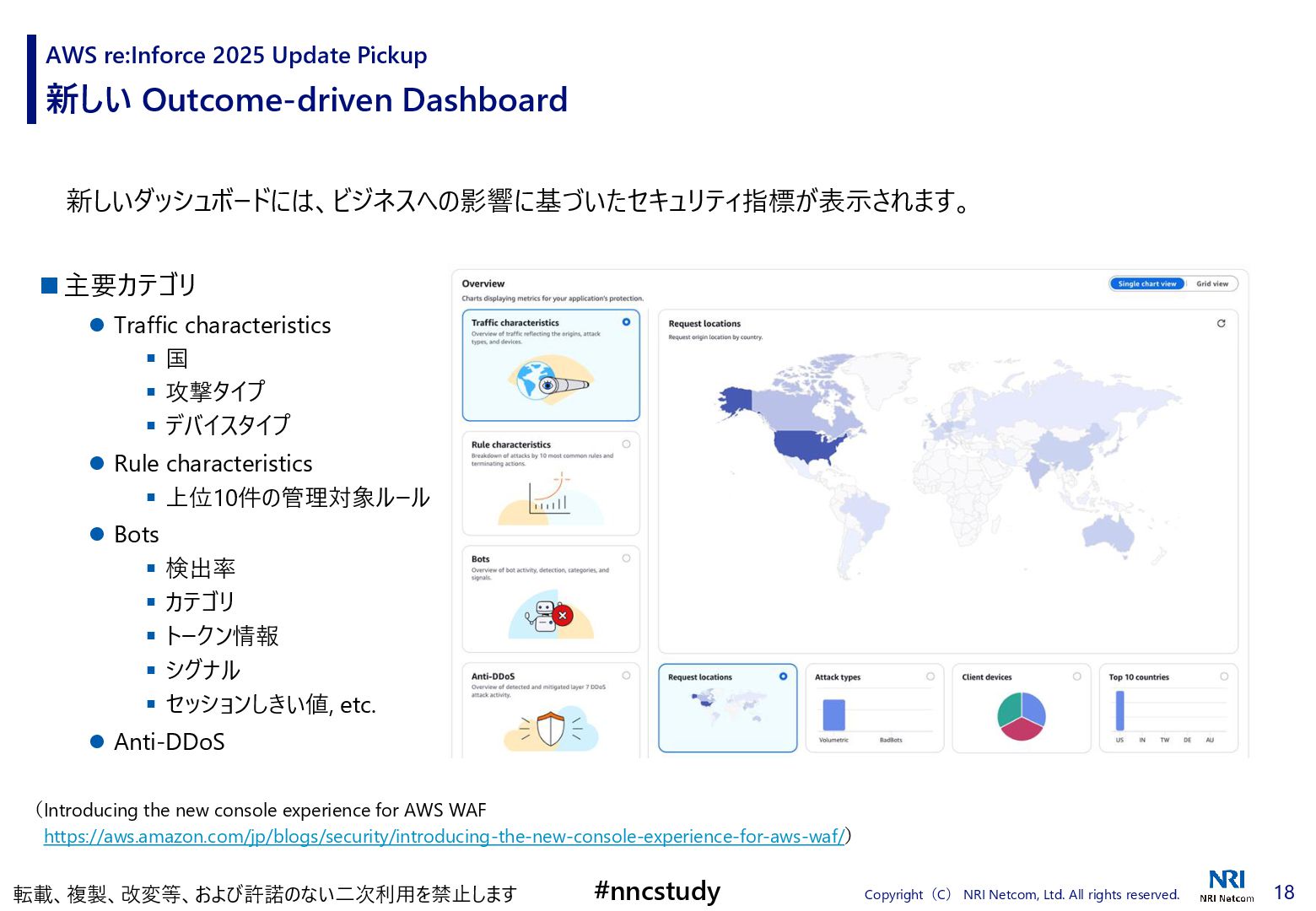Select the Traffic characteristics radio button
Screen dimensions: 1316x911
pos(626,322)
